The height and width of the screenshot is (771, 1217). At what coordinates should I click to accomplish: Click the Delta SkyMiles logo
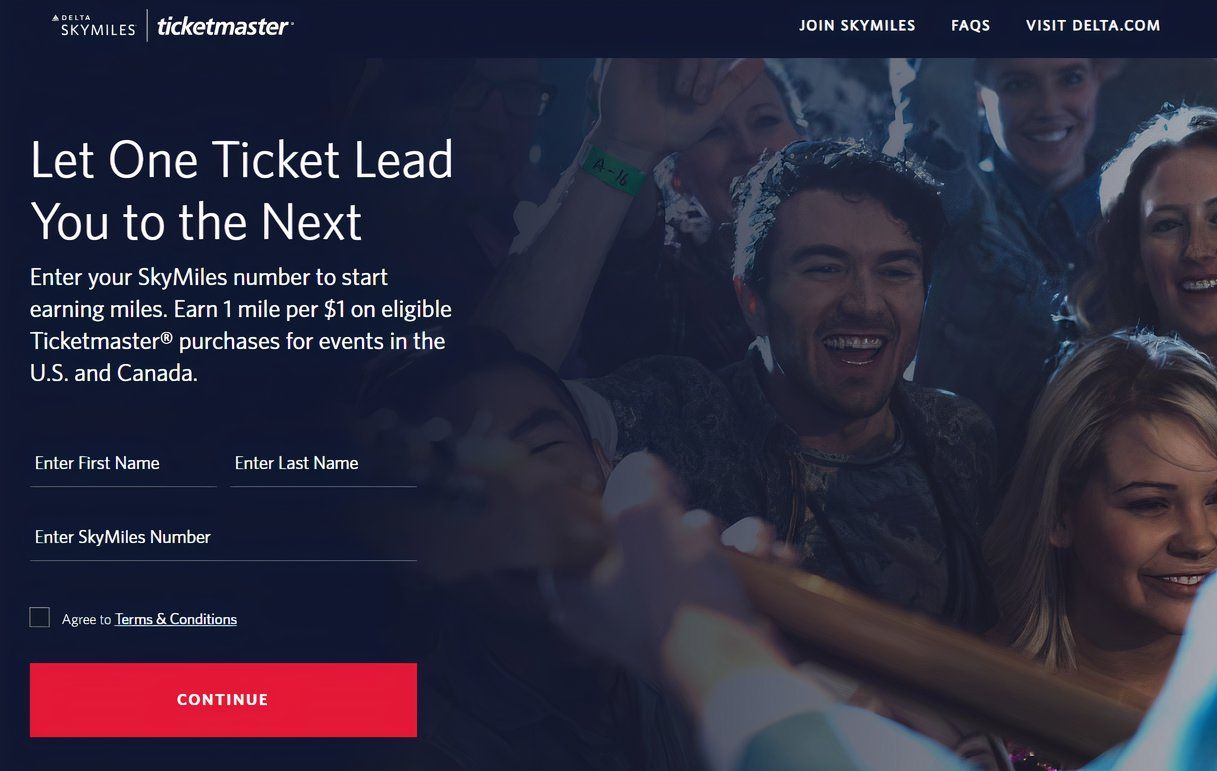click(x=93, y=25)
